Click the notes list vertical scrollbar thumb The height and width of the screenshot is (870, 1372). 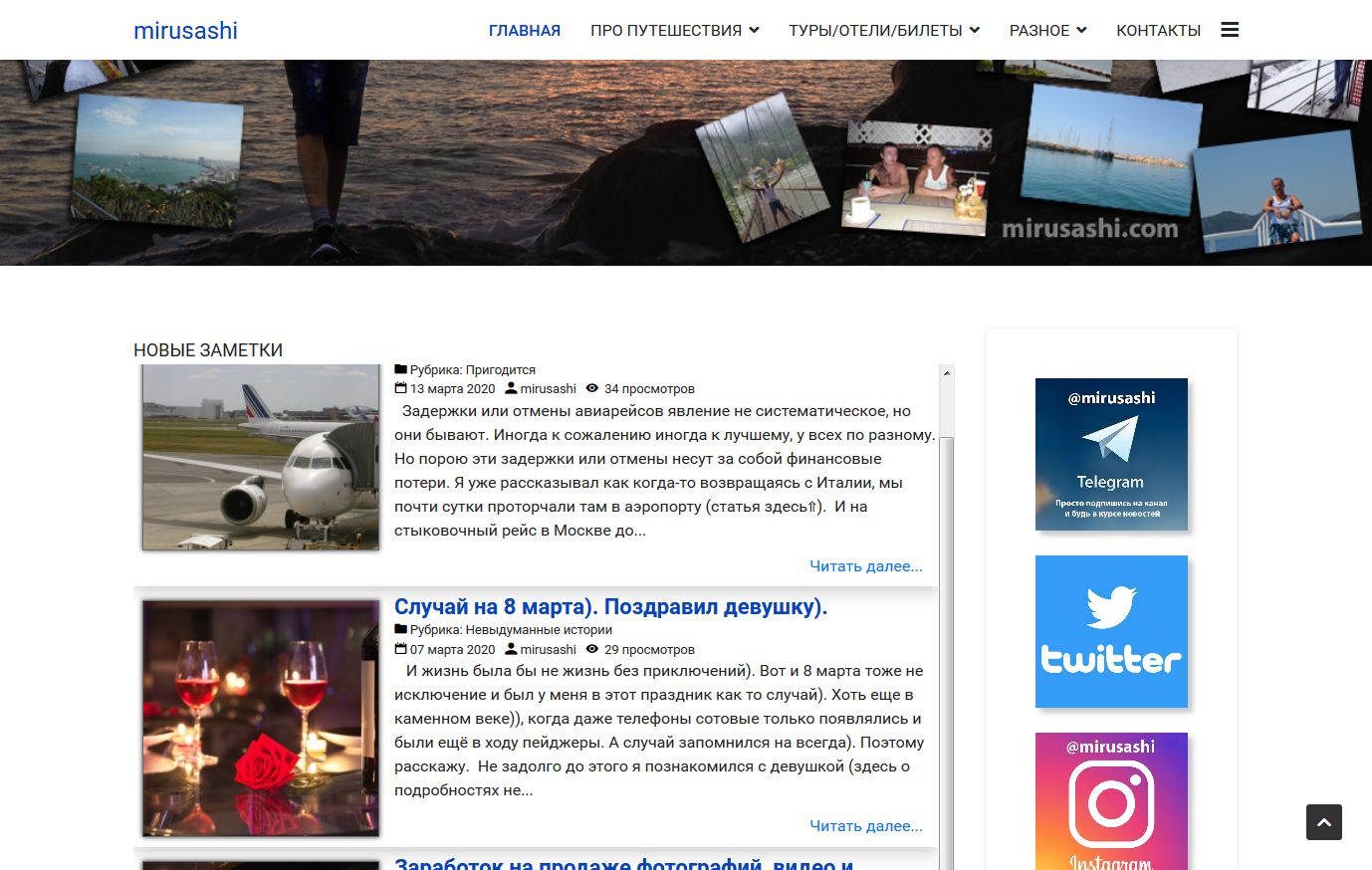[x=947, y=652]
